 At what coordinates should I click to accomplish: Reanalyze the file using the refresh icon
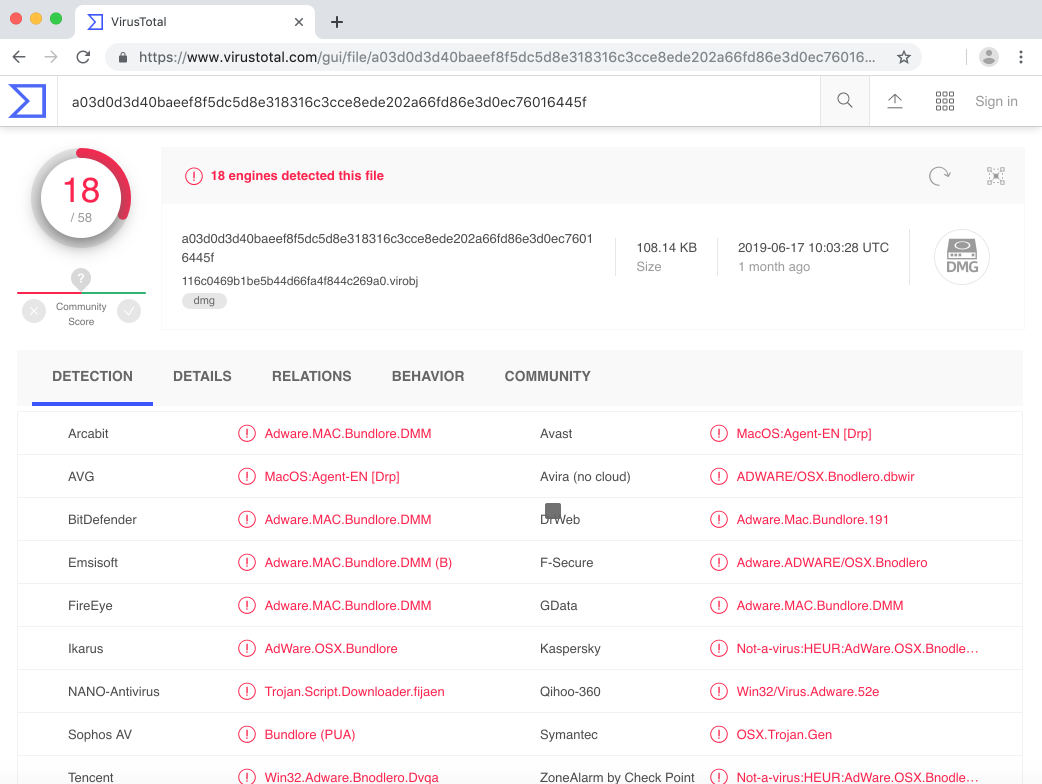coord(938,175)
